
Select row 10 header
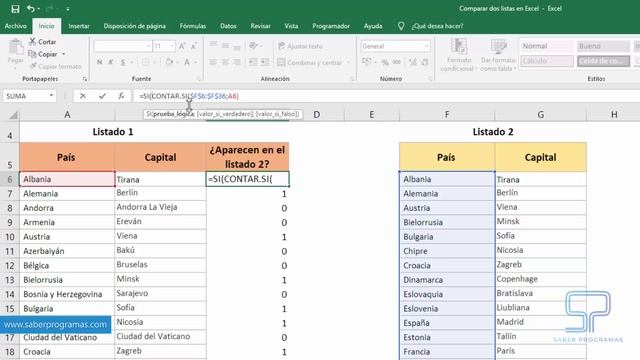pyautogui.click(x=9, y=237)
